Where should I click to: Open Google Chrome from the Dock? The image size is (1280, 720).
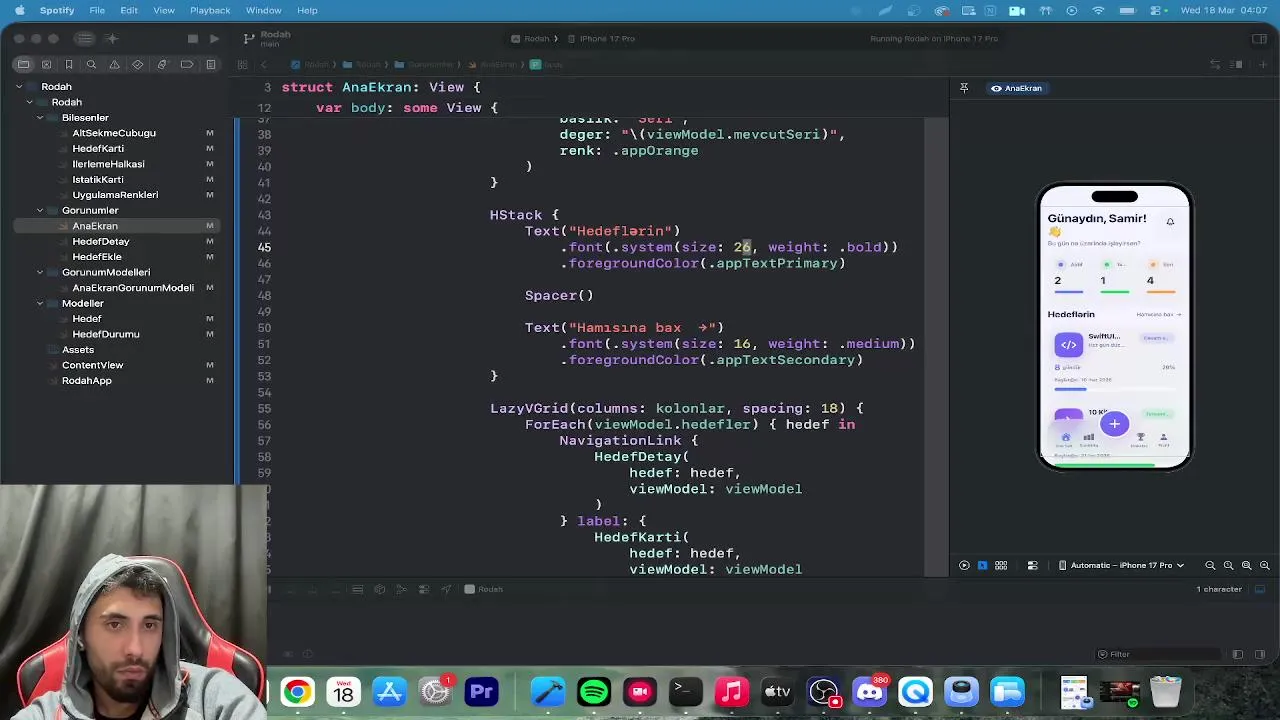[x=297, y=692]
